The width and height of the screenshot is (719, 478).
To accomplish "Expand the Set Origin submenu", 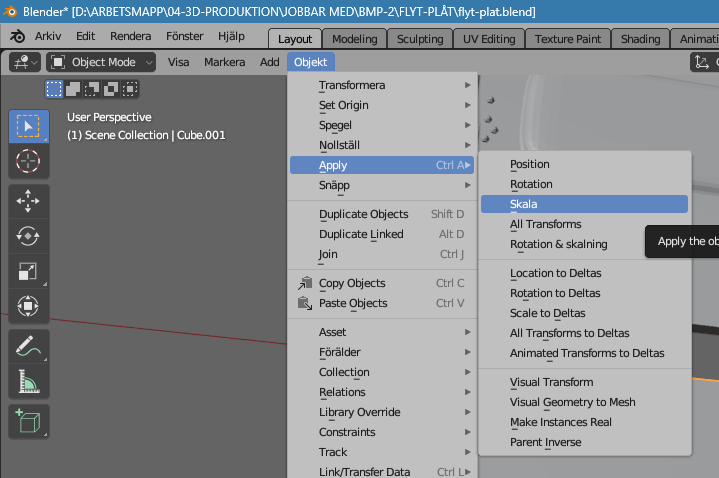I will 382,105.
